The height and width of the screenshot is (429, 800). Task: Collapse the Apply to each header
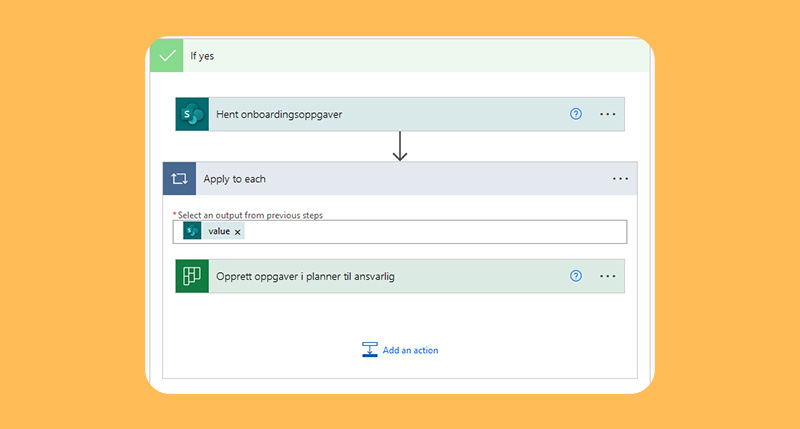click(x=400, y=179)
